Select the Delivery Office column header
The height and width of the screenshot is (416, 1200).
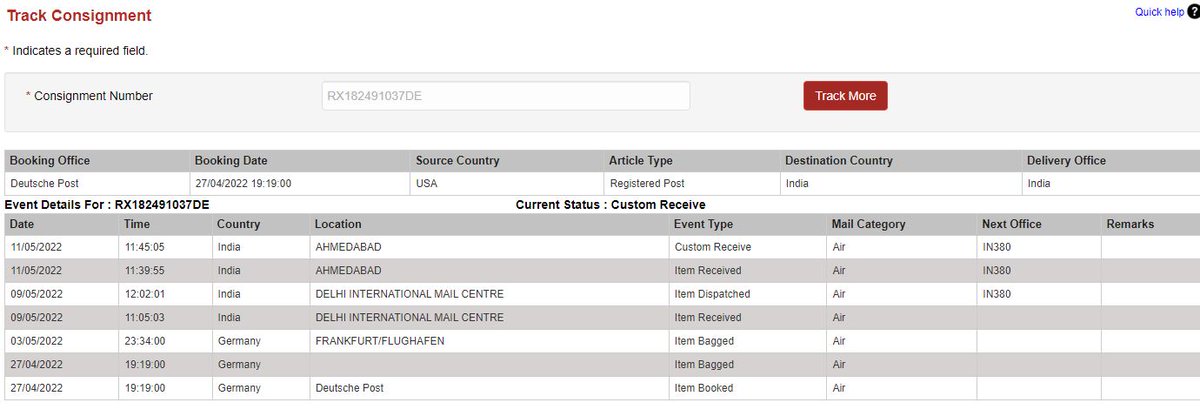[x=1111, y=160]
